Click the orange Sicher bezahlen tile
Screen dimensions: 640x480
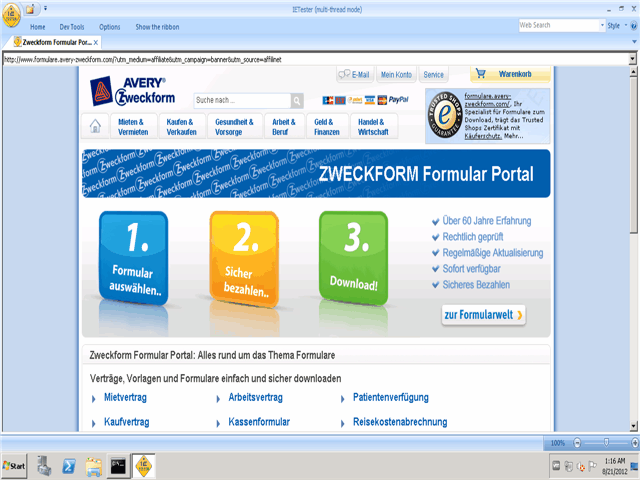point(244,259)
